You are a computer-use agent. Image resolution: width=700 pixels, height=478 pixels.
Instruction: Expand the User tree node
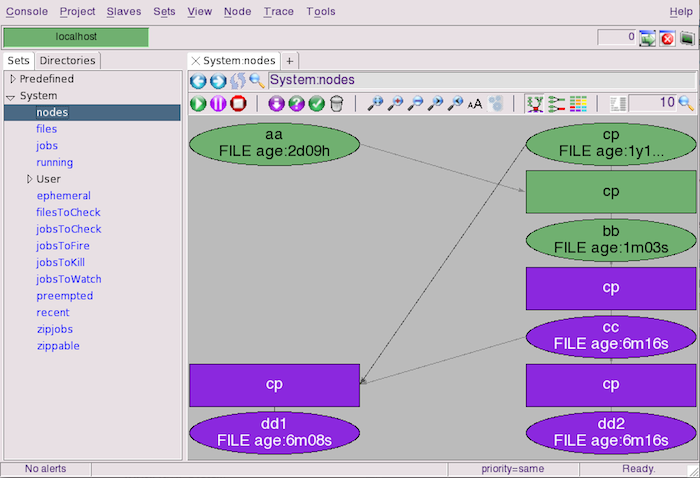29,179
